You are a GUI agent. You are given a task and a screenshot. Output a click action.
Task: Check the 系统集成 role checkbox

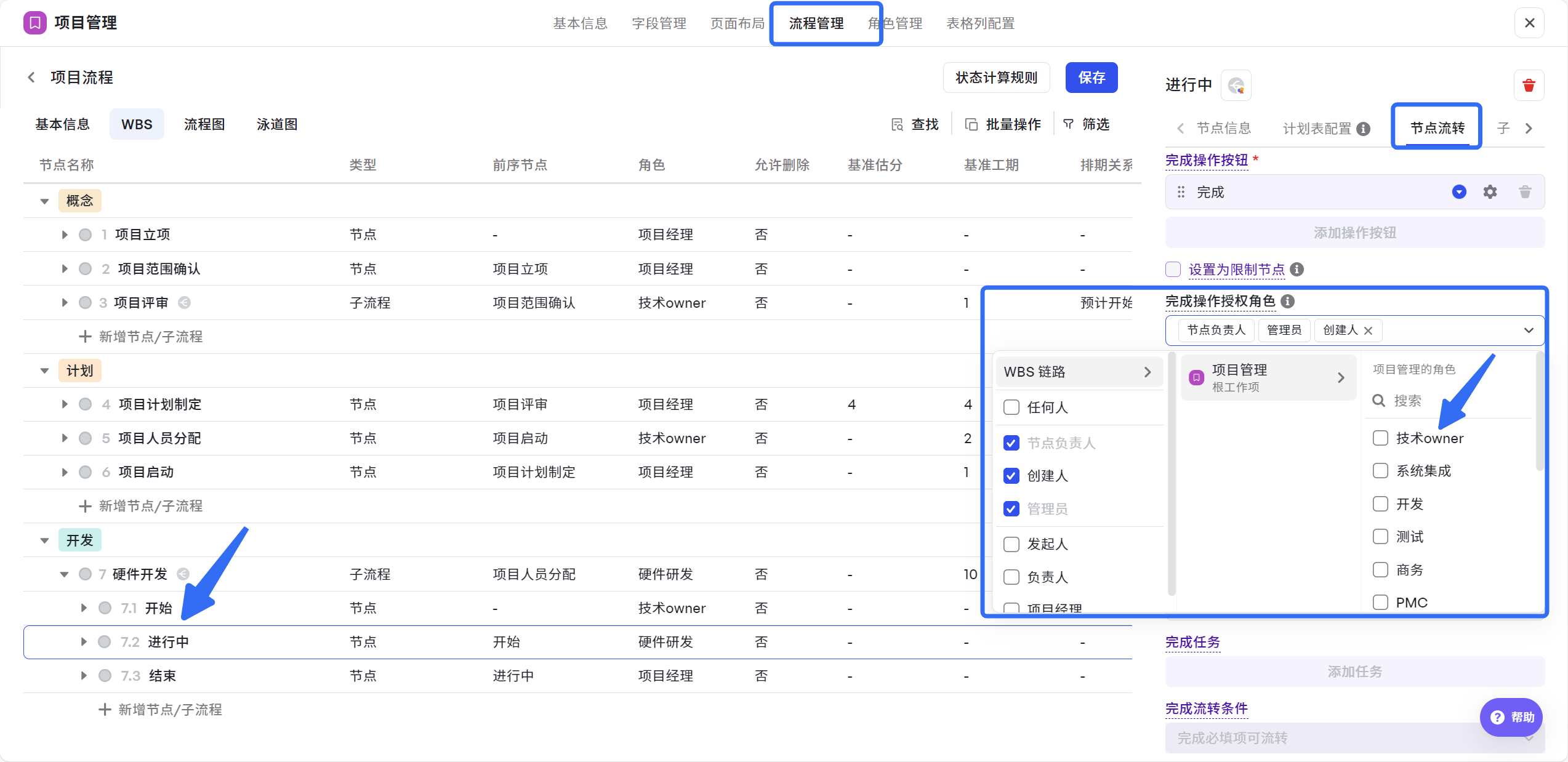[x=1381, y=471]
